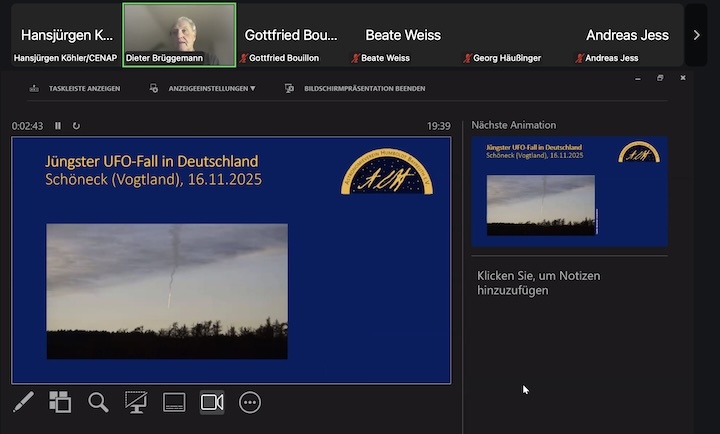
Task: Click muted microphone icon beside Gottfried Bouillon
Action: tap(243, 58)
